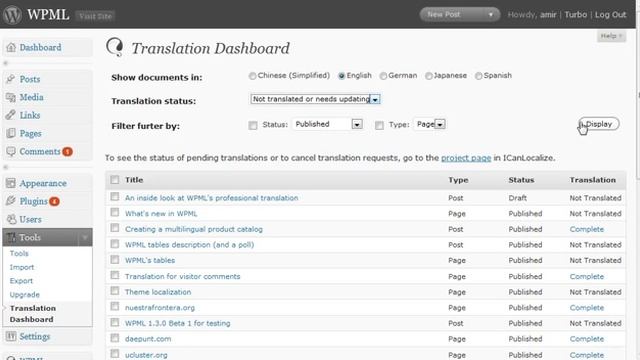Open the Export submenu item
Image resolution: width=640 pixels, height=360 pixels.
[21, 281]
